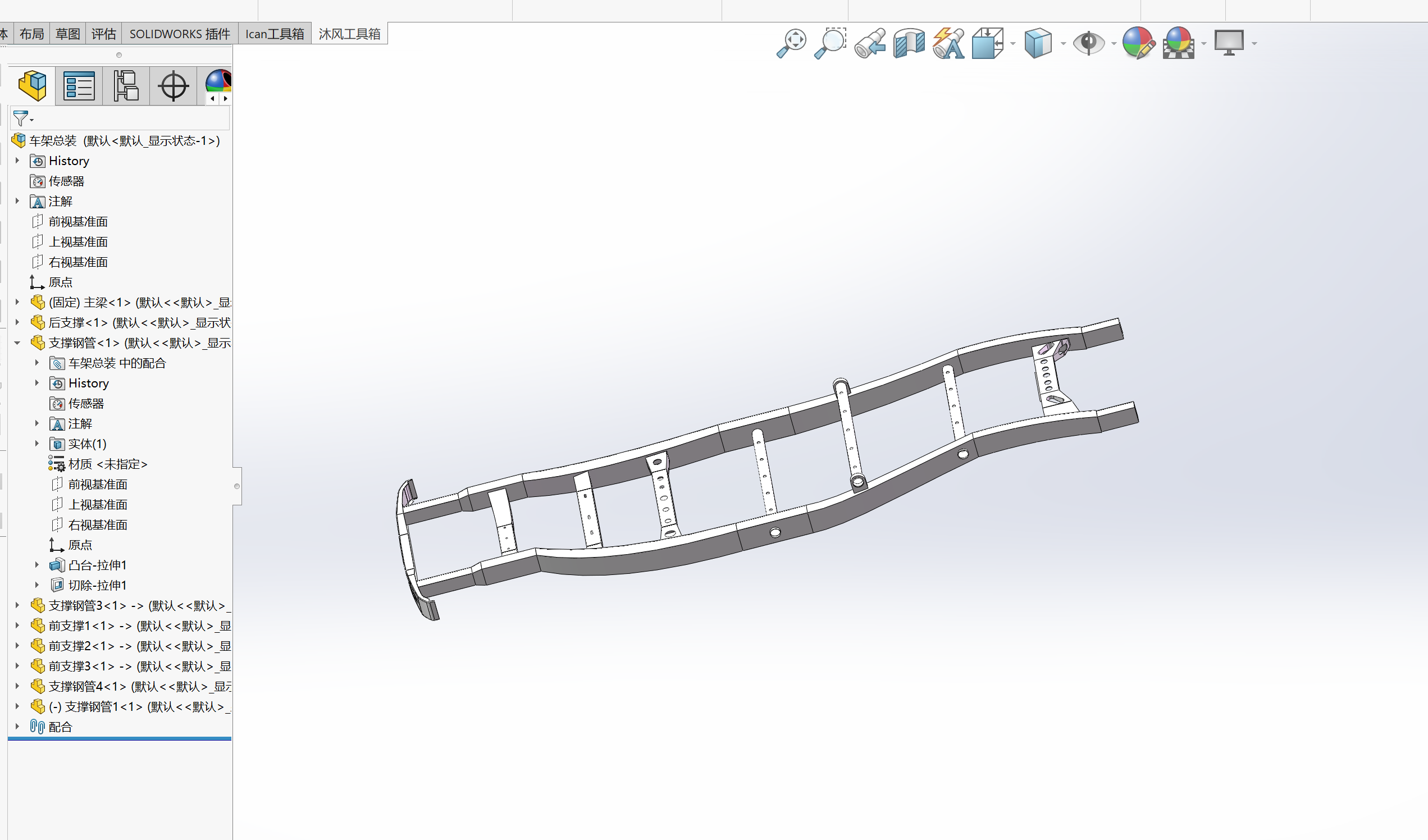This screenshot has height=840, width=1428.
Task: Click the blue rollback bar below 配合
Action: tap(120, 738)
